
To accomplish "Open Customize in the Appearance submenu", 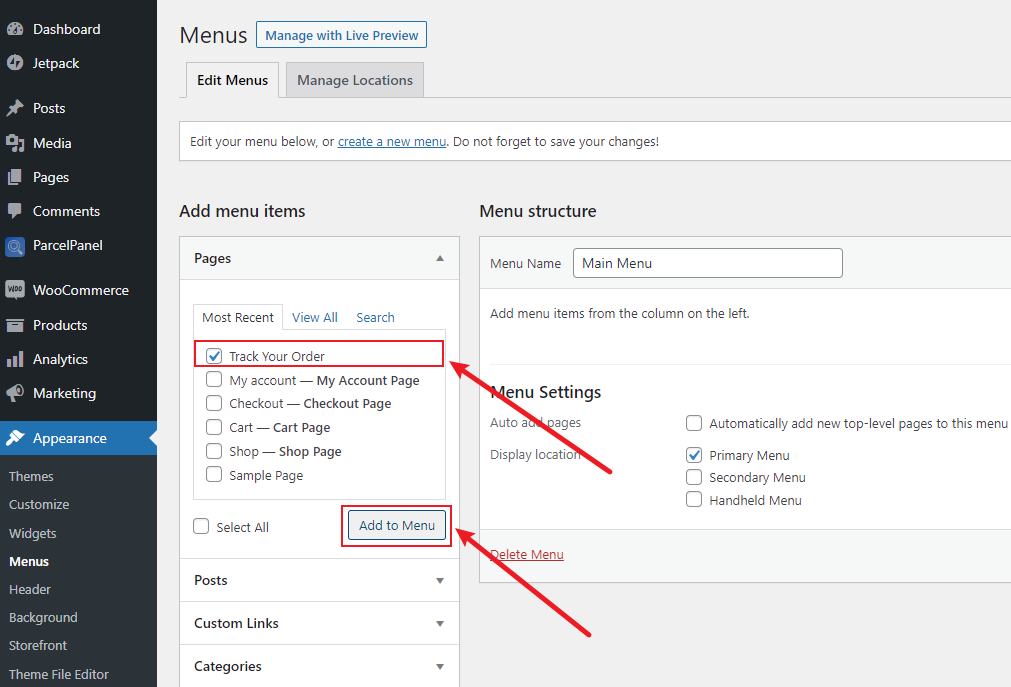I will (x=39, y=504).
